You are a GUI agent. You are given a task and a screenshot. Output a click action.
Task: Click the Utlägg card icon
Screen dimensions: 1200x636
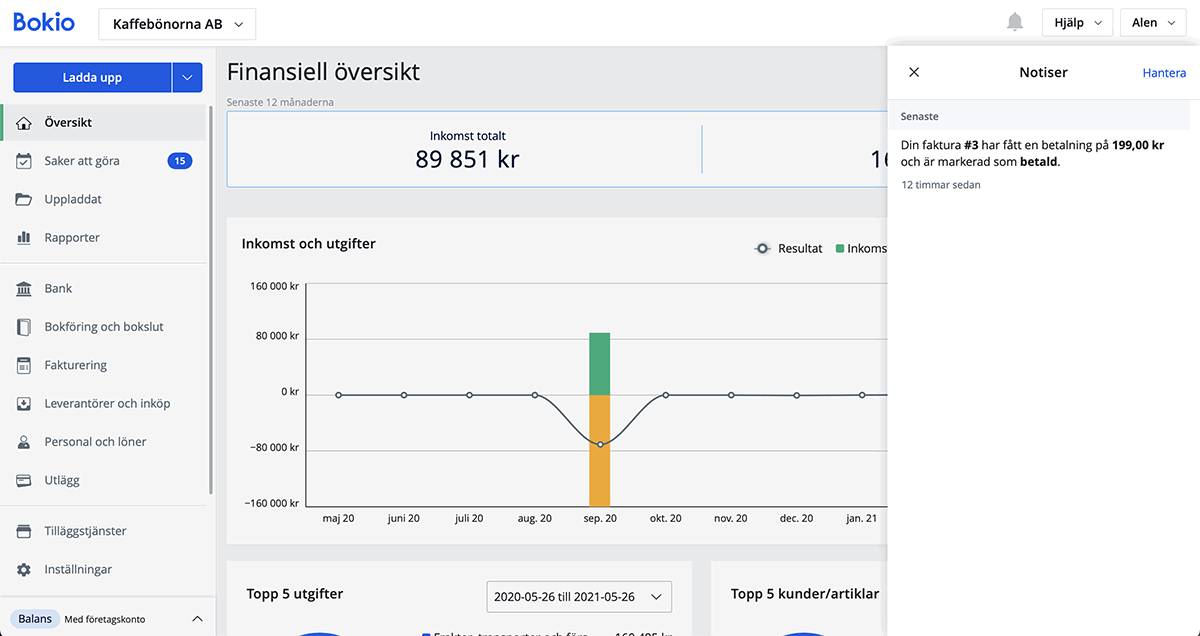click(x=25, y=481)
